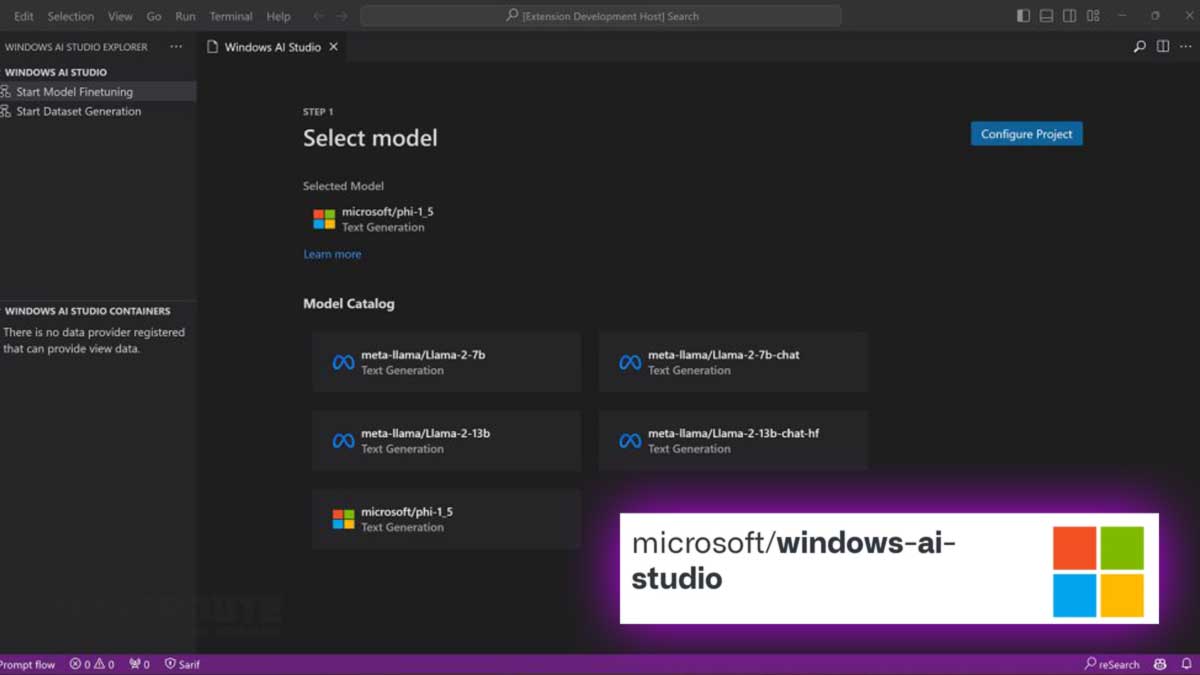Open the search magnifier in the editor toolbar

(1140, 46)
